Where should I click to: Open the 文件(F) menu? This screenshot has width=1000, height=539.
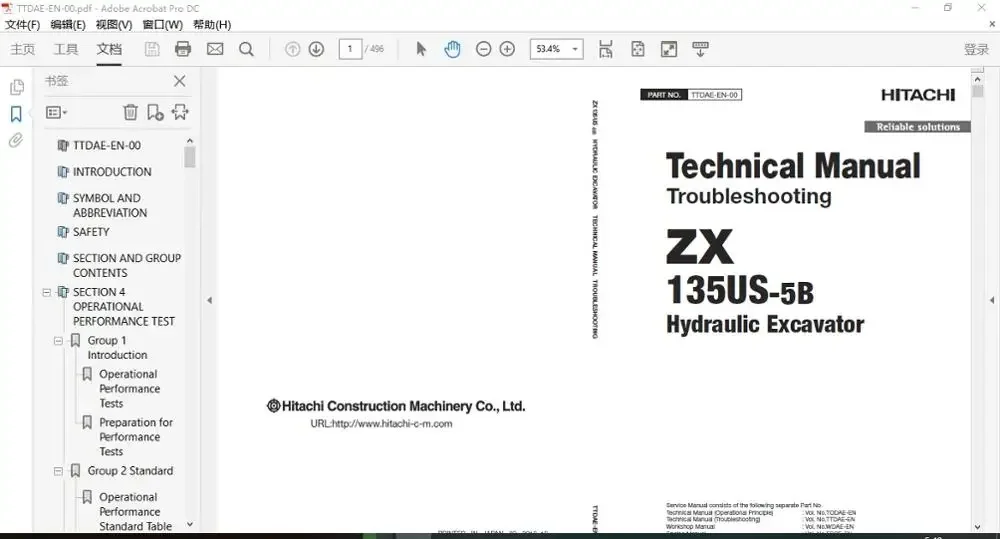(x=22, y=25)
